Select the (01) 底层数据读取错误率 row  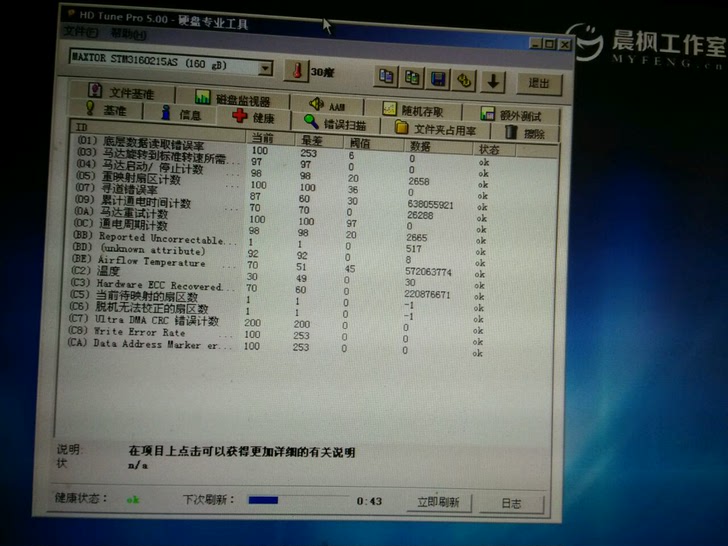tap(282, 150)
